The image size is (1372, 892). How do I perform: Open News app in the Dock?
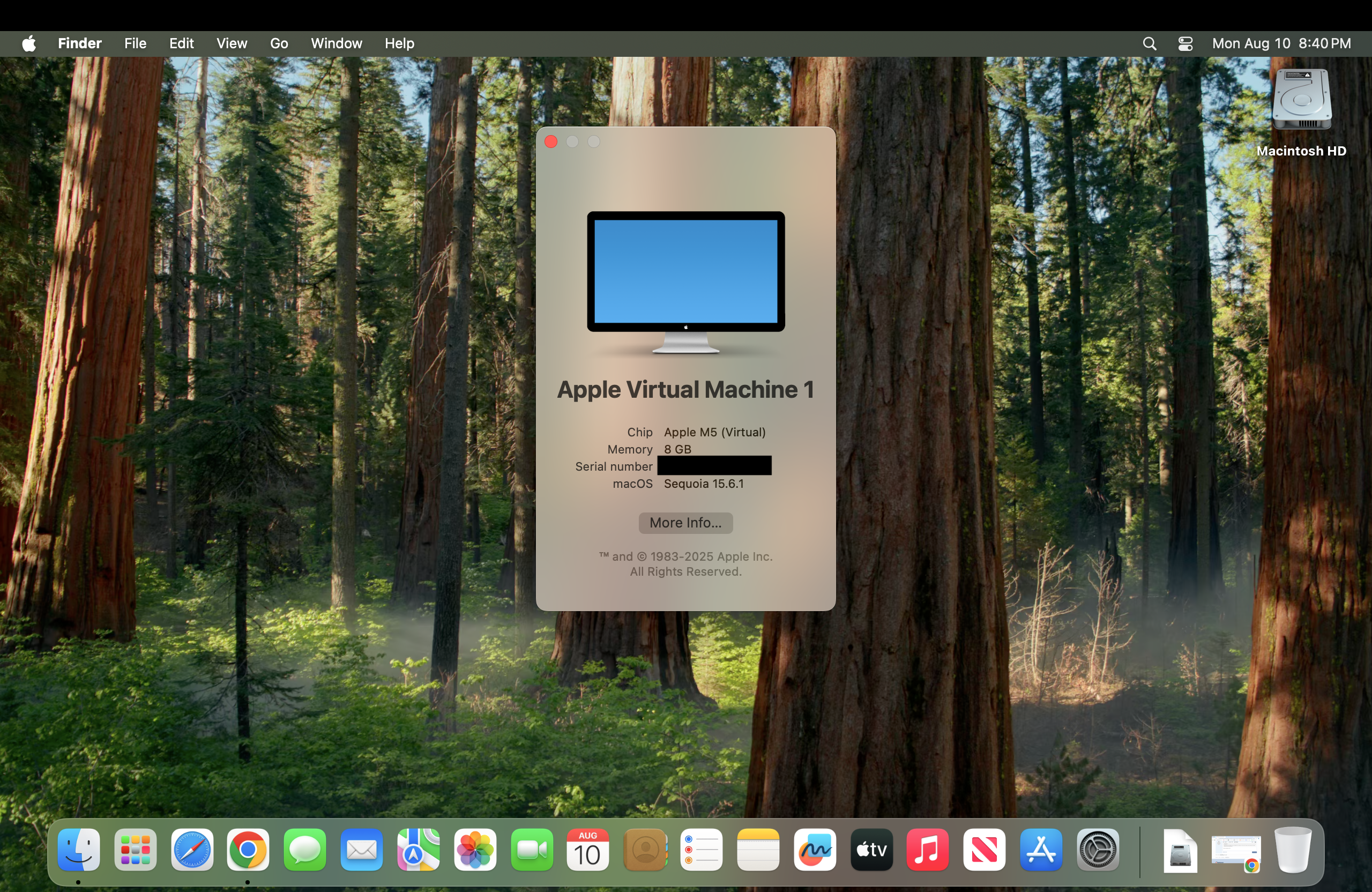(985, 849)
